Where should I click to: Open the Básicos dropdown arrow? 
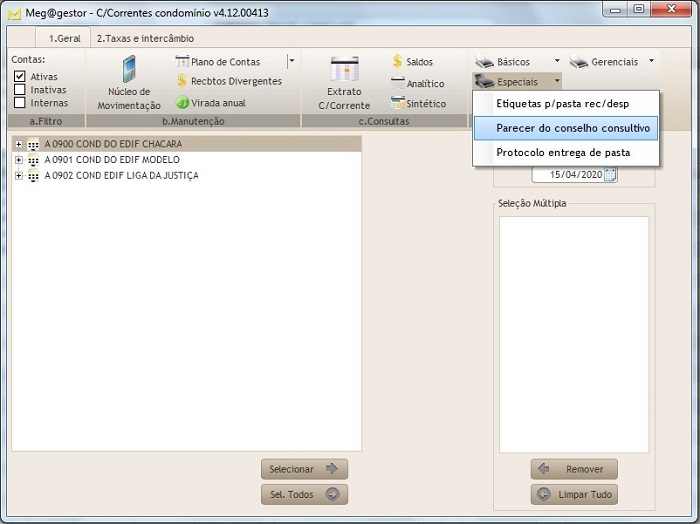557,60
